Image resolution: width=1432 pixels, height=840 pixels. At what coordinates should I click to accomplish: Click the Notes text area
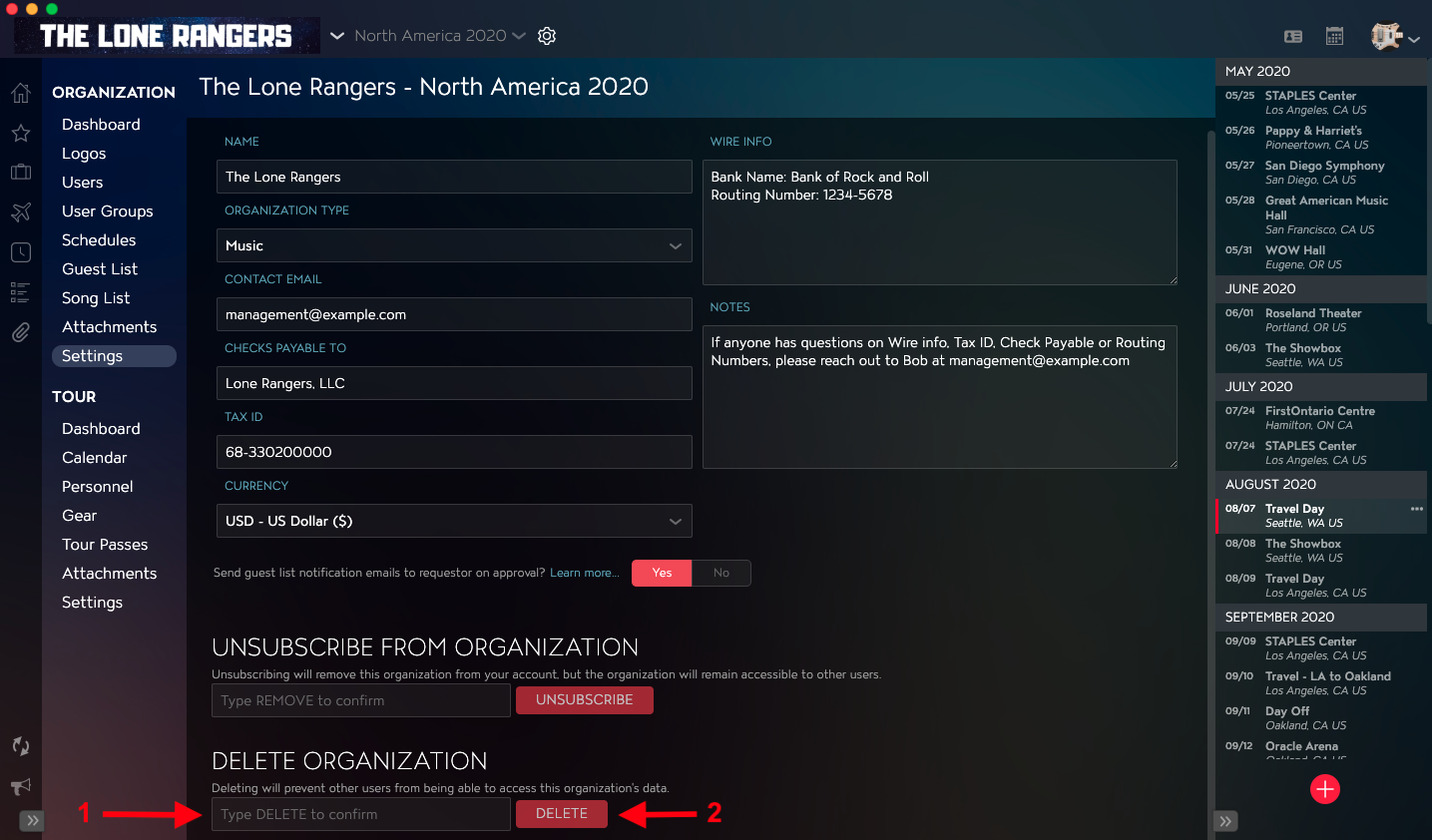(x=940, y=397)
